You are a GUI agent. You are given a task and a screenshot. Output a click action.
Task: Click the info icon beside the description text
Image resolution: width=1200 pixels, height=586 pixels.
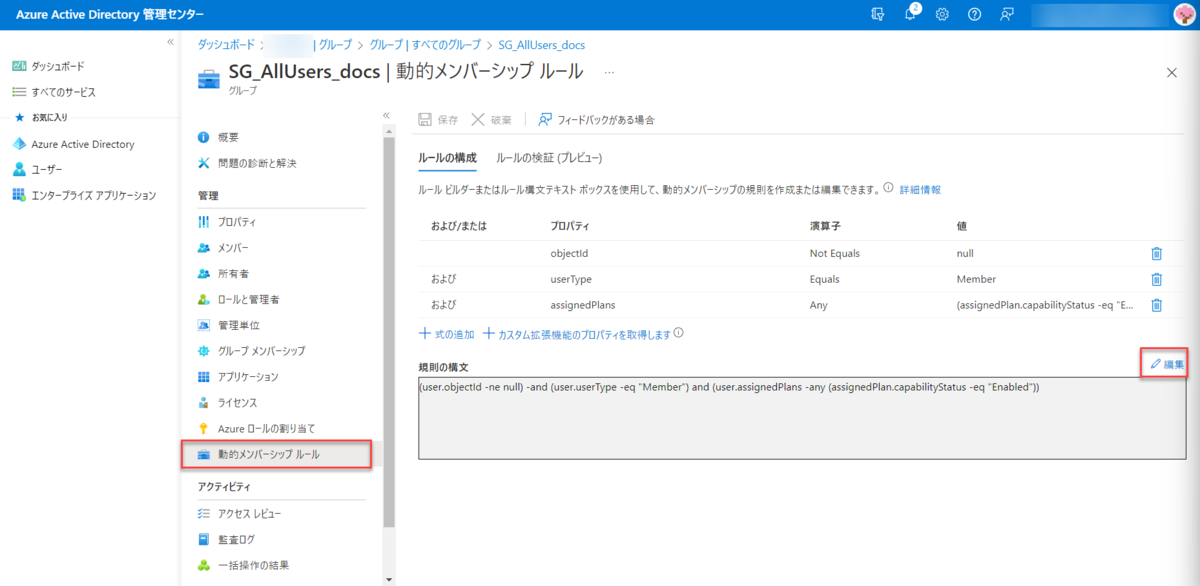pos(888,189)
